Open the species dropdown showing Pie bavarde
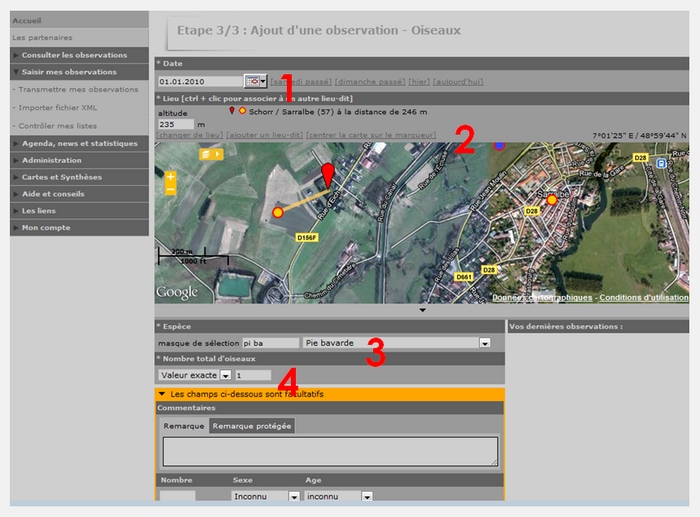Viewport: 700px width, 517px height. 485,343
